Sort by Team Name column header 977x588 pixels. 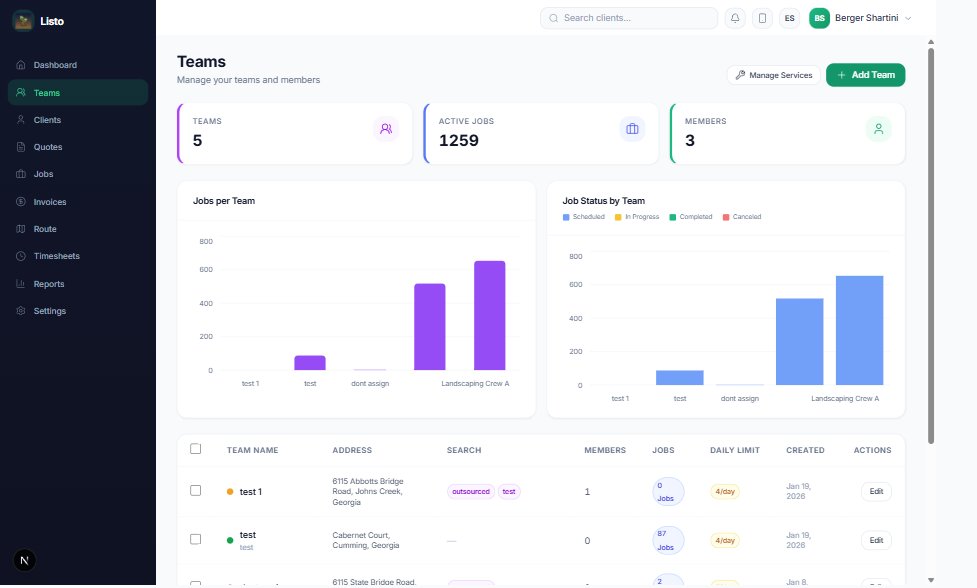tap(252, 450)
